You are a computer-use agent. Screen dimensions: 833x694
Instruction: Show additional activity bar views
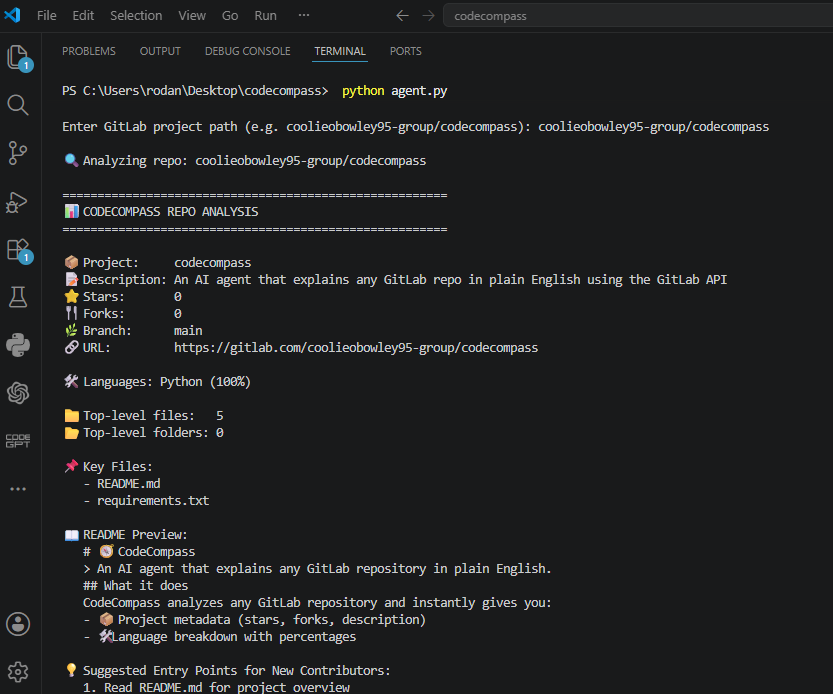tap(18, 489)
